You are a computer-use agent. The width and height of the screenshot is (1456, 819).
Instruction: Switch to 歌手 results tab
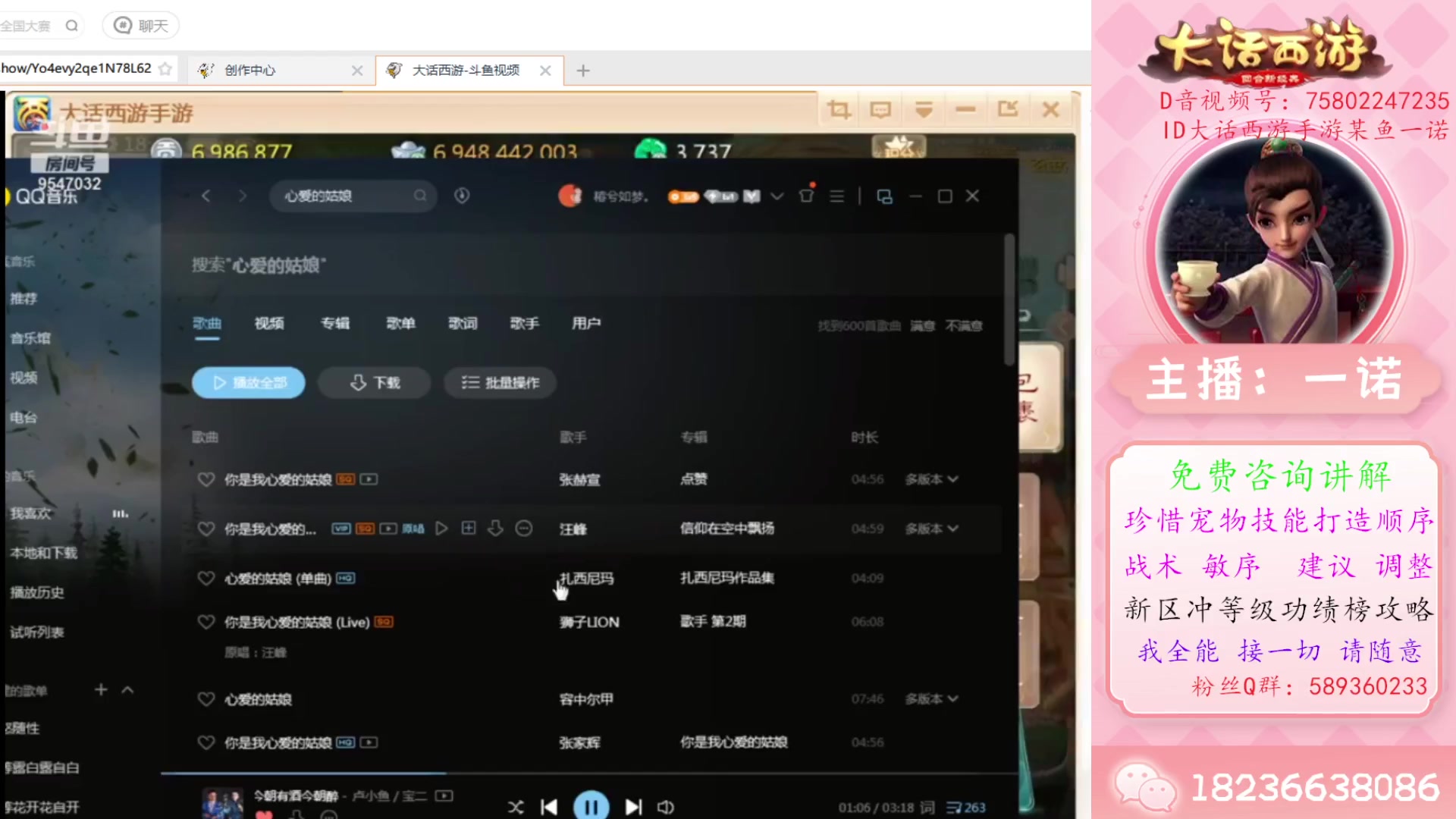(524, 324)
